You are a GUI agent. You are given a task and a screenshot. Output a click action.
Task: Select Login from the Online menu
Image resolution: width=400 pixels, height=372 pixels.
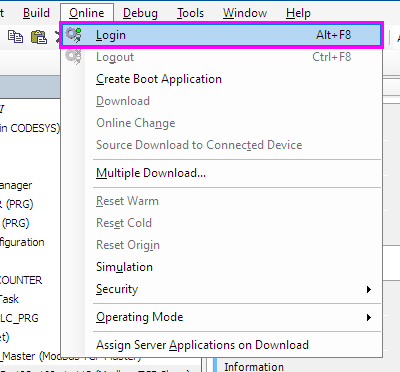(x=221, y=35)
